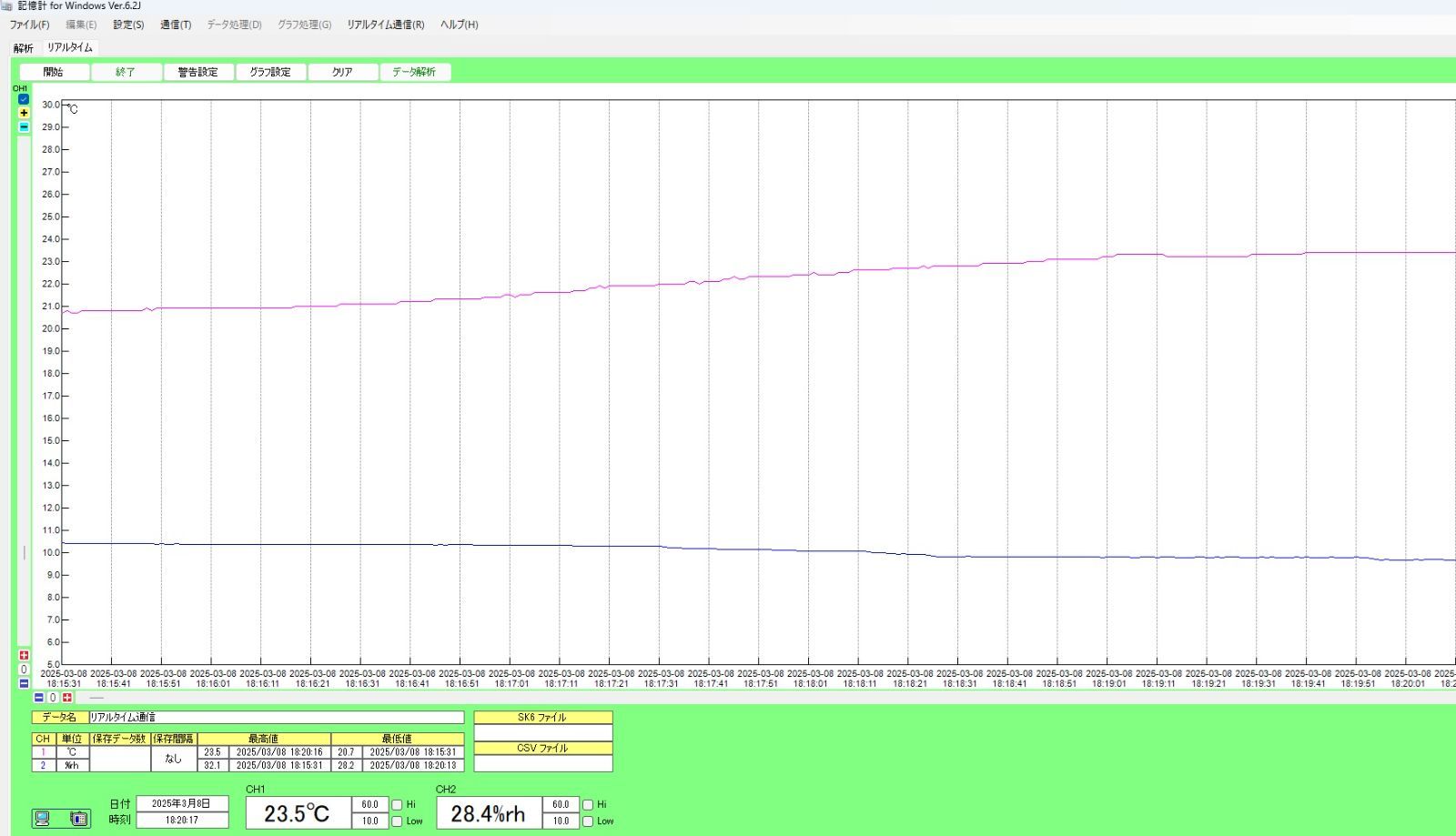Screen dimensions: 1456x836
Task: Open the 編集(E) menu
Action: (x=81, y=25)
